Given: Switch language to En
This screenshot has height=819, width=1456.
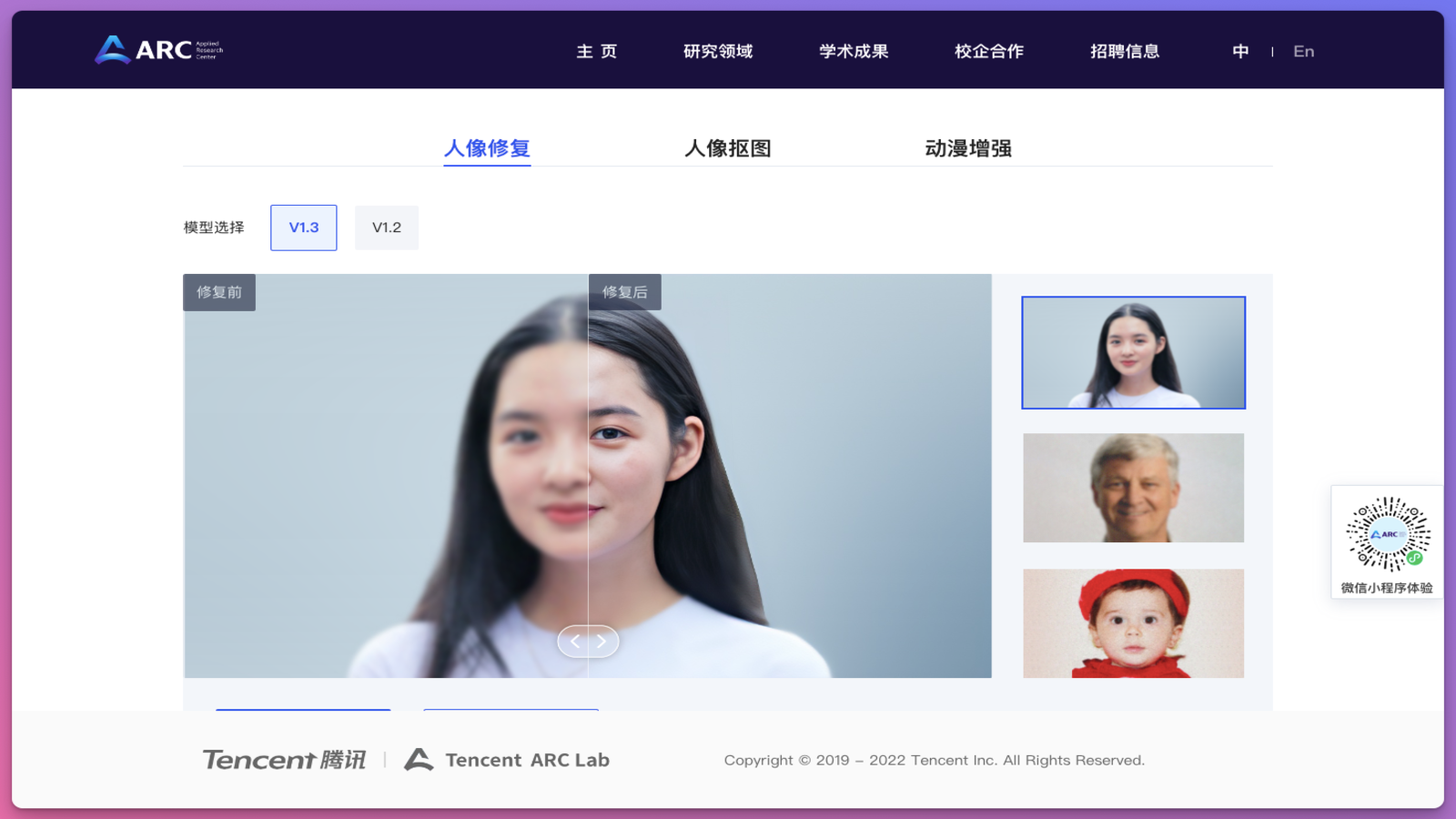Looking at the screenshot, I should click(1303, 52).
